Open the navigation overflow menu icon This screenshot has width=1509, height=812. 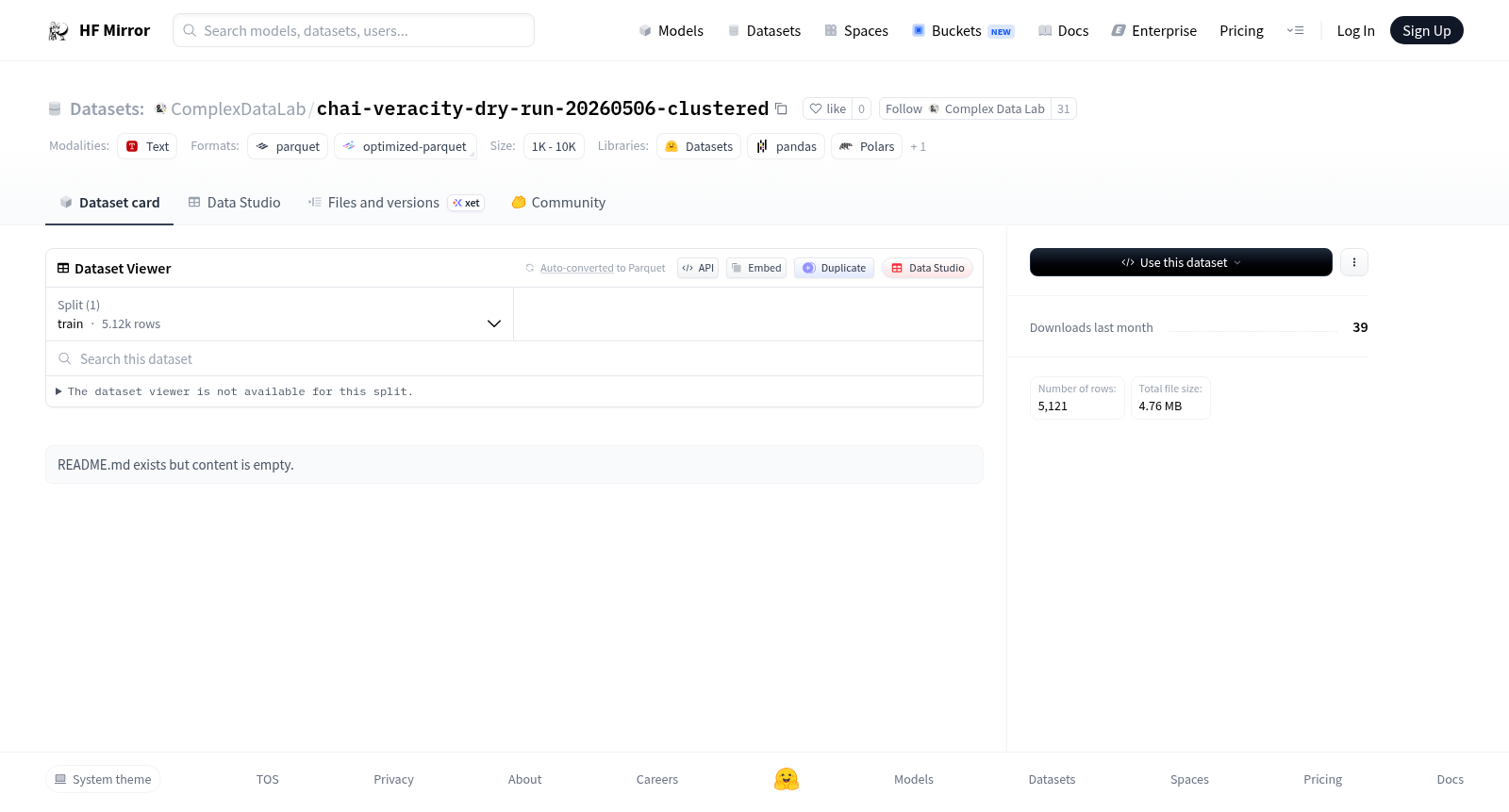click(x=1295, y=30)
